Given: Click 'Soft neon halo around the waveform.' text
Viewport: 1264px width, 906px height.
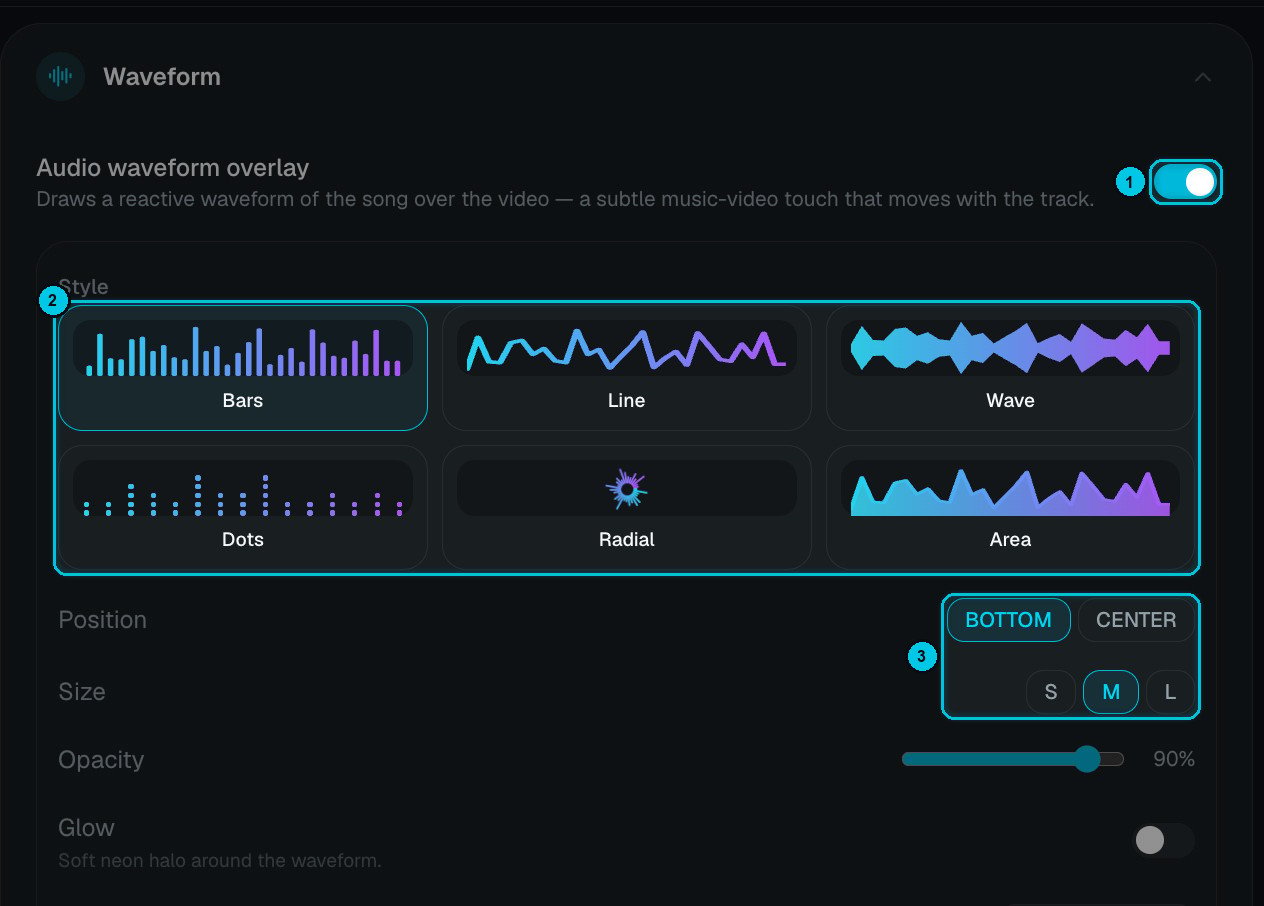Looking at the screenshot, I should coord(220,860).
